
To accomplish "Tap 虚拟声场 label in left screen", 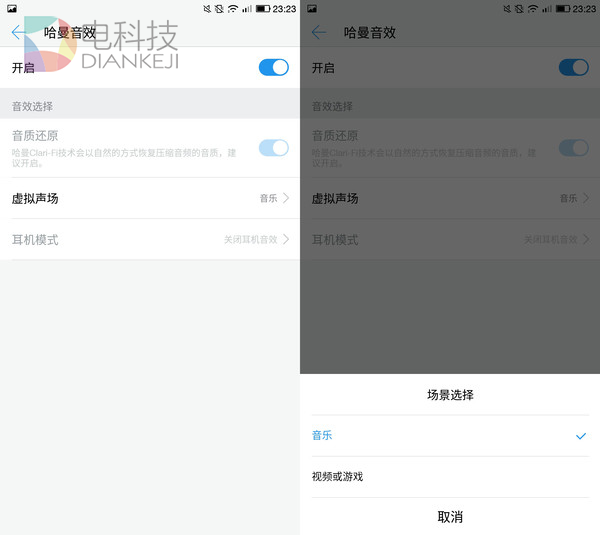I will click(x=35, y=198).
